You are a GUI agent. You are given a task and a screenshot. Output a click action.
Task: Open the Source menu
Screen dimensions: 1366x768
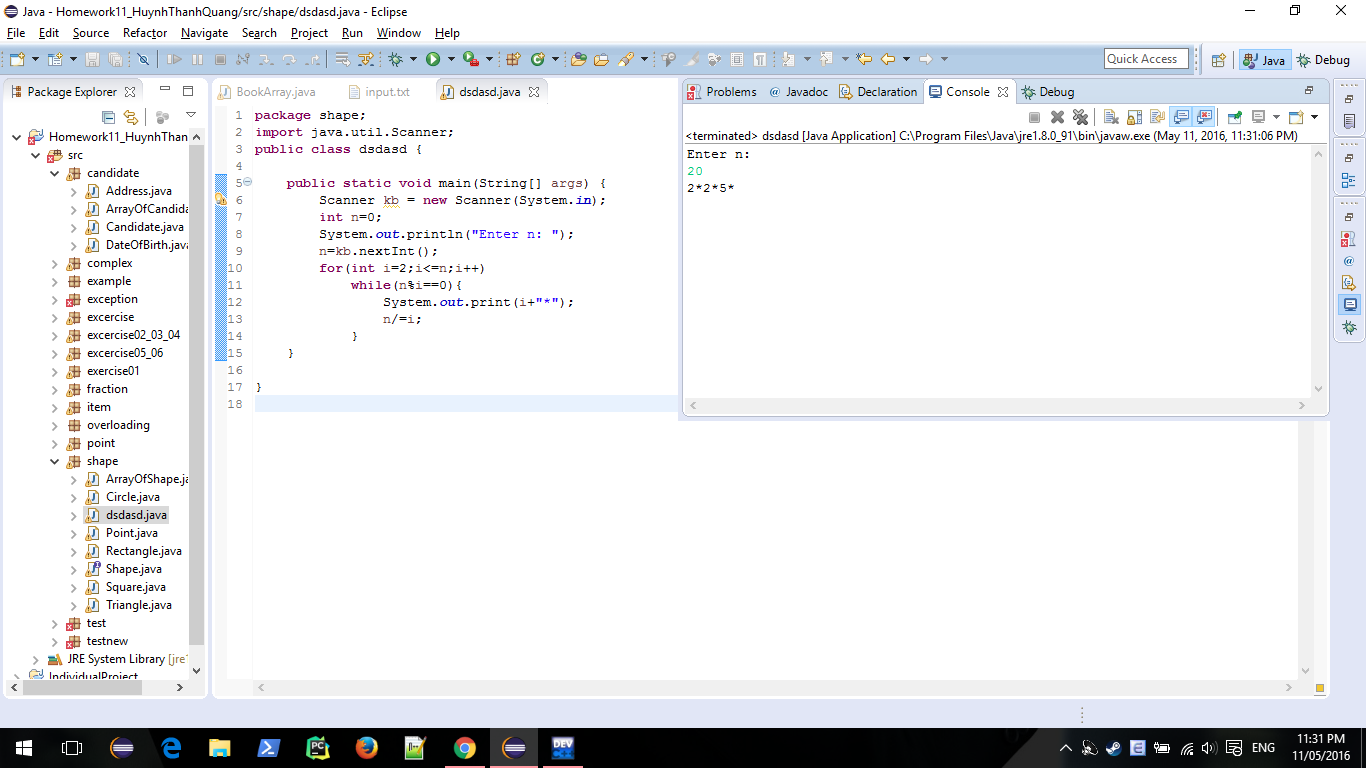pyautogui.click(x=91, y=33)
